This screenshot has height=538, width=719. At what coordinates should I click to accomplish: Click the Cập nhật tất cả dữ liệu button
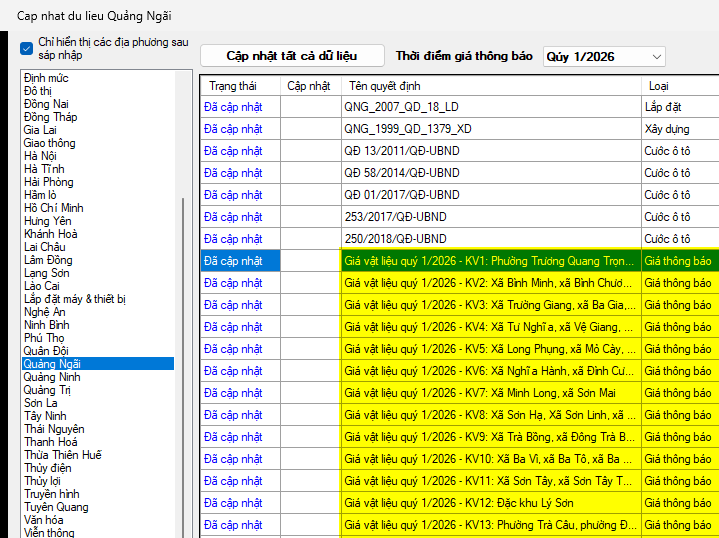click(291, 56)
